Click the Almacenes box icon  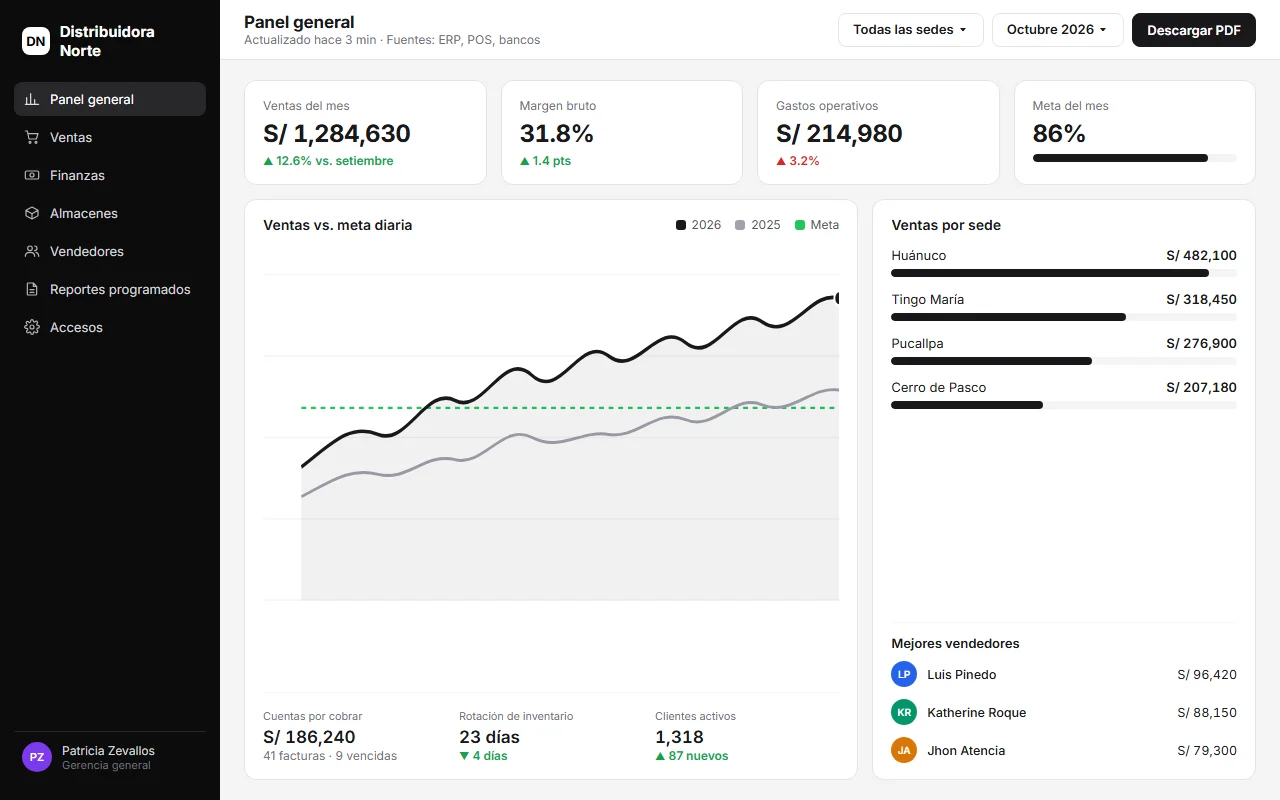click(32, 213)
